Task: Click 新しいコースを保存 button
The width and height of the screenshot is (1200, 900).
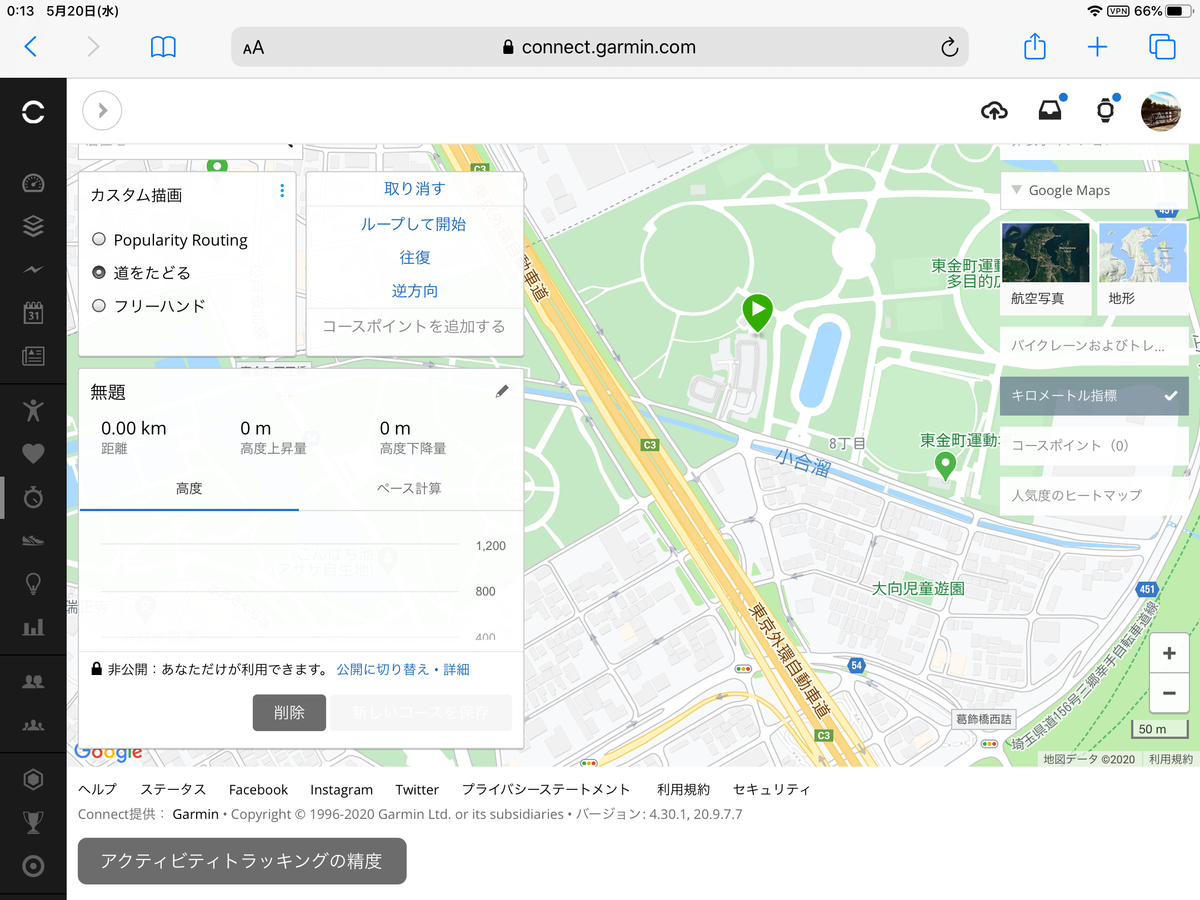Action: click(421, 713)
